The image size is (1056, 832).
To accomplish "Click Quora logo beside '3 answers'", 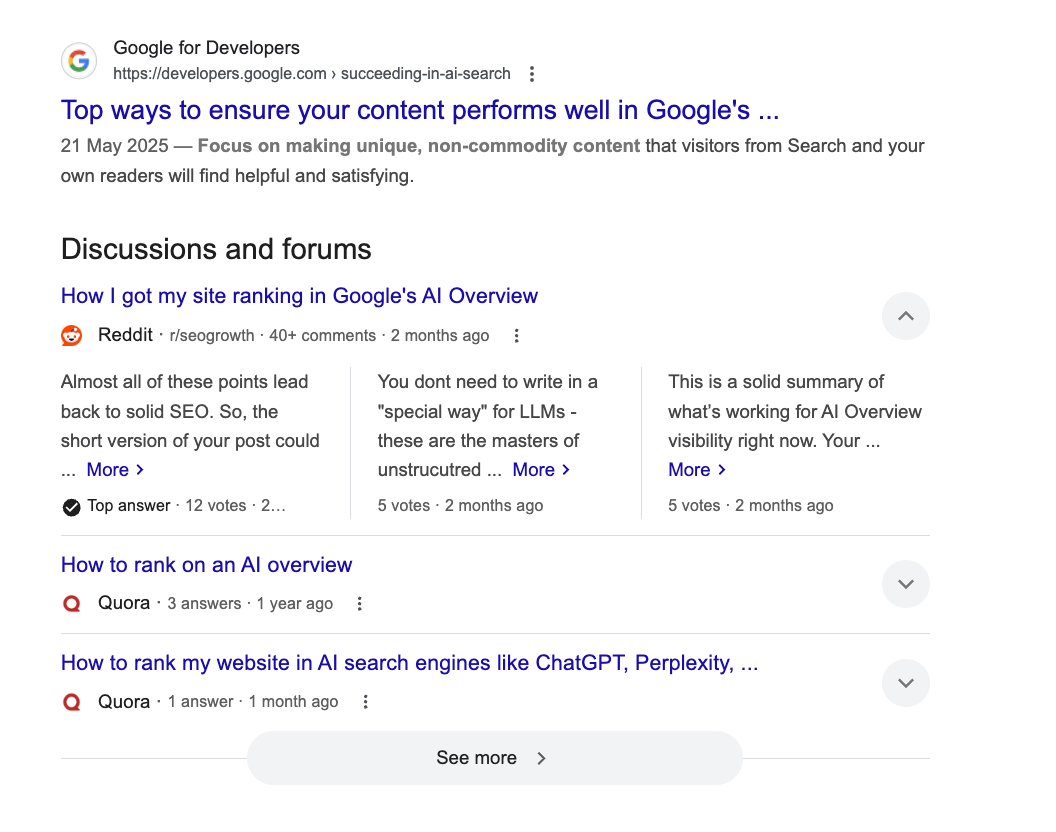I will pyautogui.click(x=72, y=603).
